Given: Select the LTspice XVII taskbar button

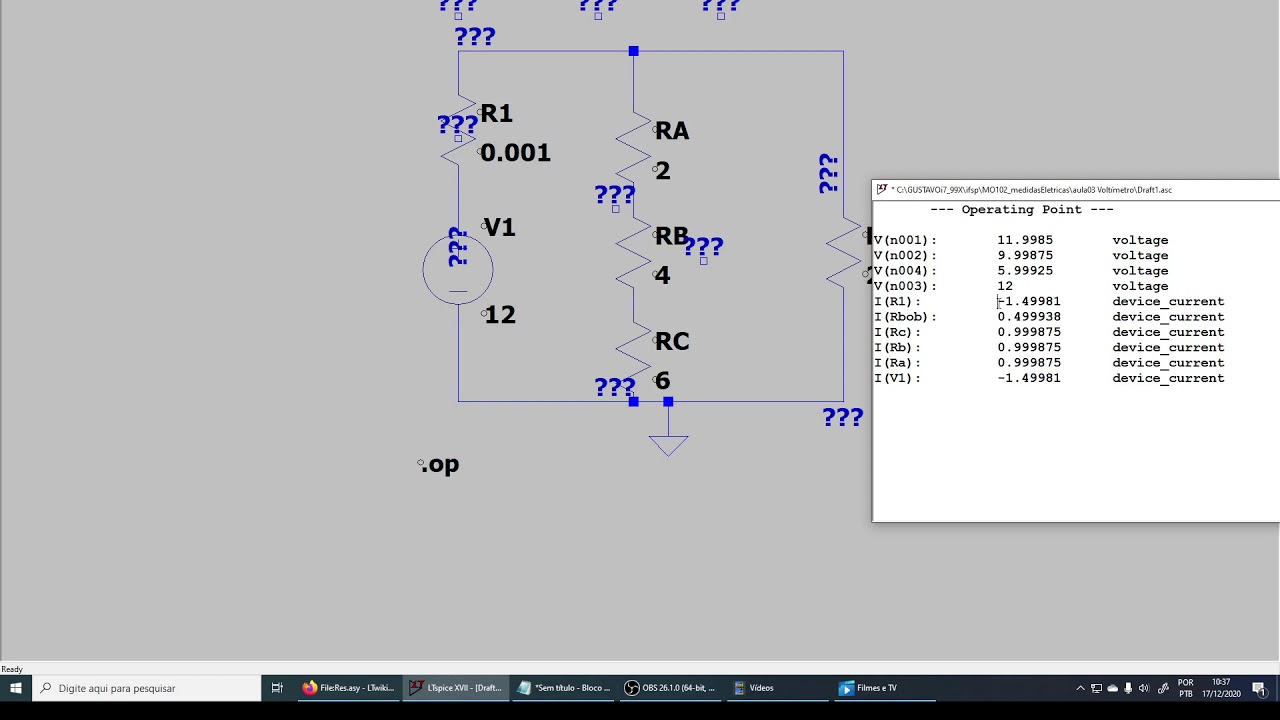Looking at the screenshot, I should point(455,688).
